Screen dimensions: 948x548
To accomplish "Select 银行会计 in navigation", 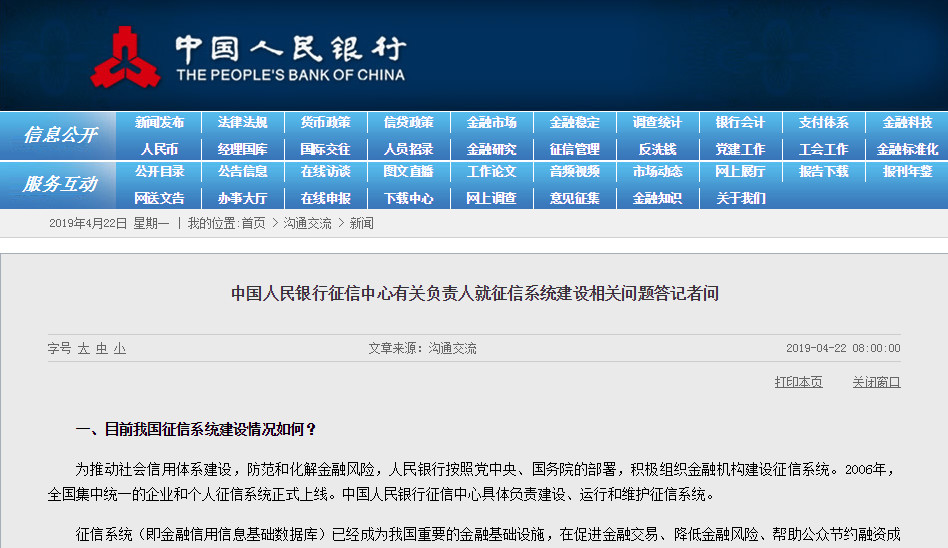I will tap(740, 122).
